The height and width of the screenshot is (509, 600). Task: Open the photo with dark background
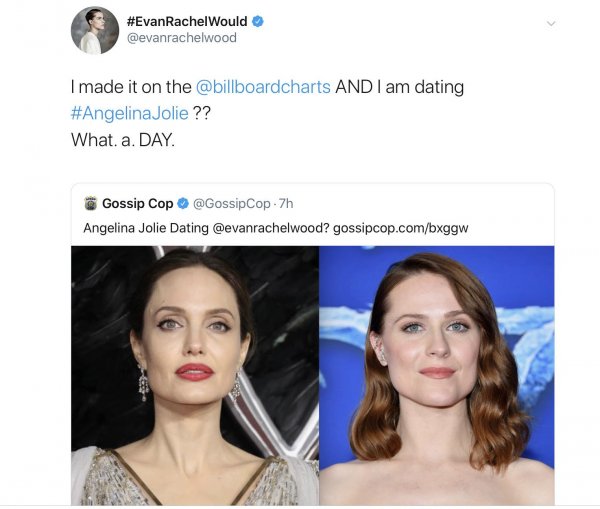[x=195, y=375]
